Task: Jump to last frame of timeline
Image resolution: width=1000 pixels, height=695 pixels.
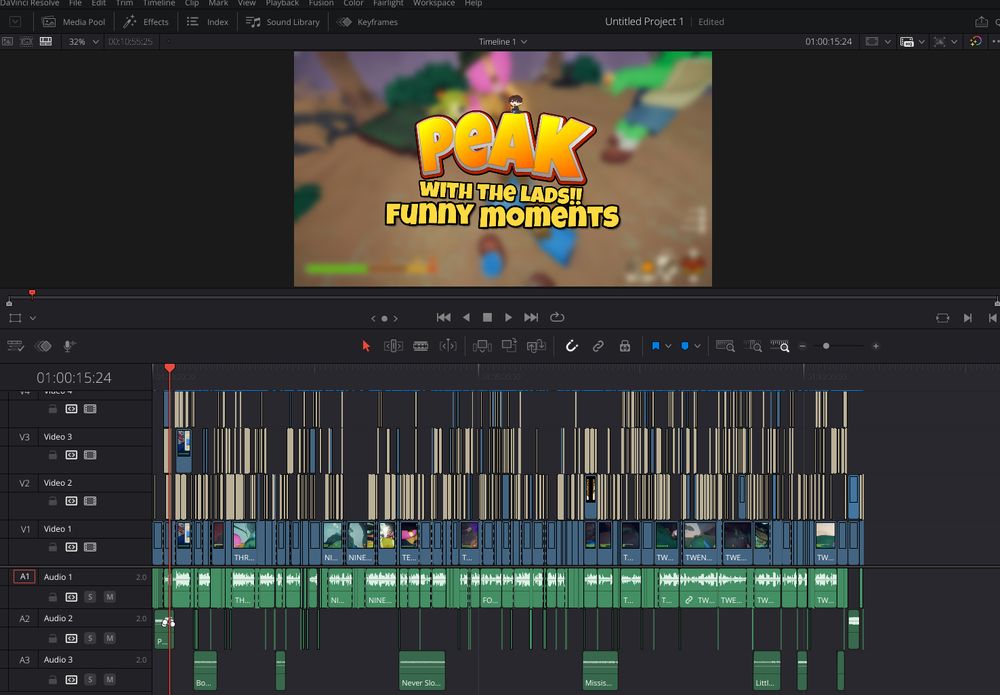Action: point(531,318)
